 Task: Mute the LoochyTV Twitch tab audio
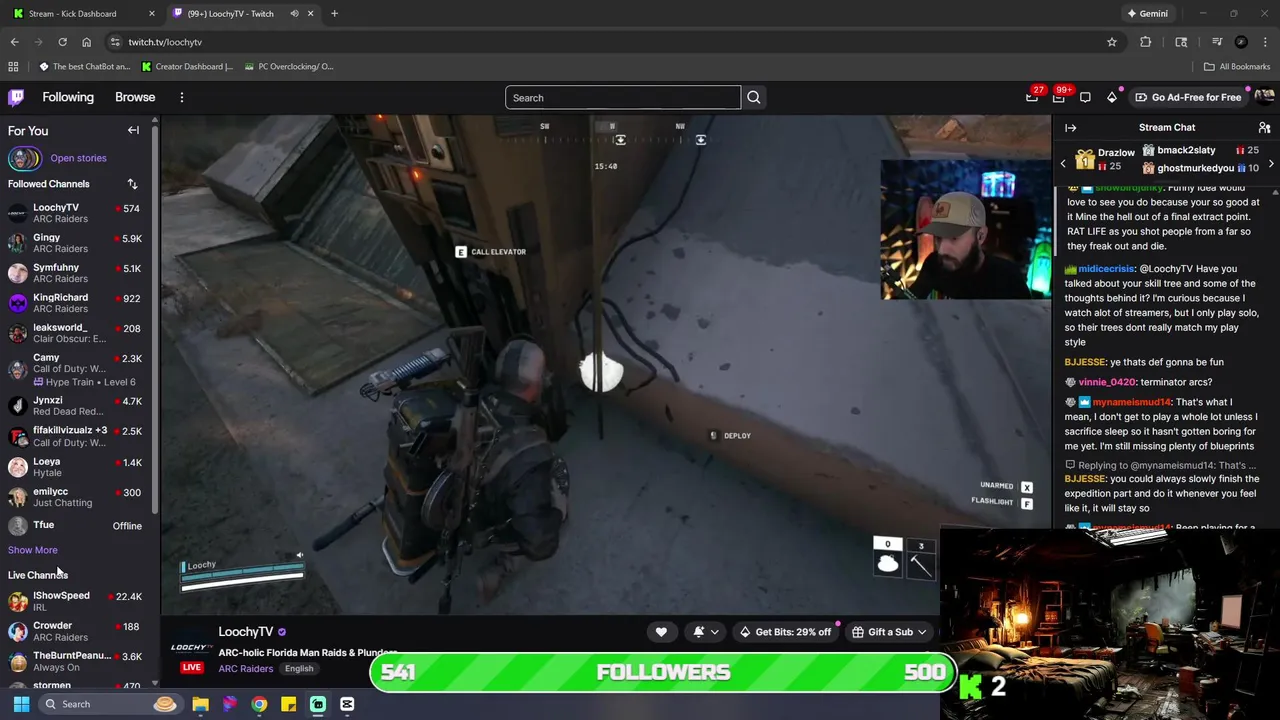[294, 14]
